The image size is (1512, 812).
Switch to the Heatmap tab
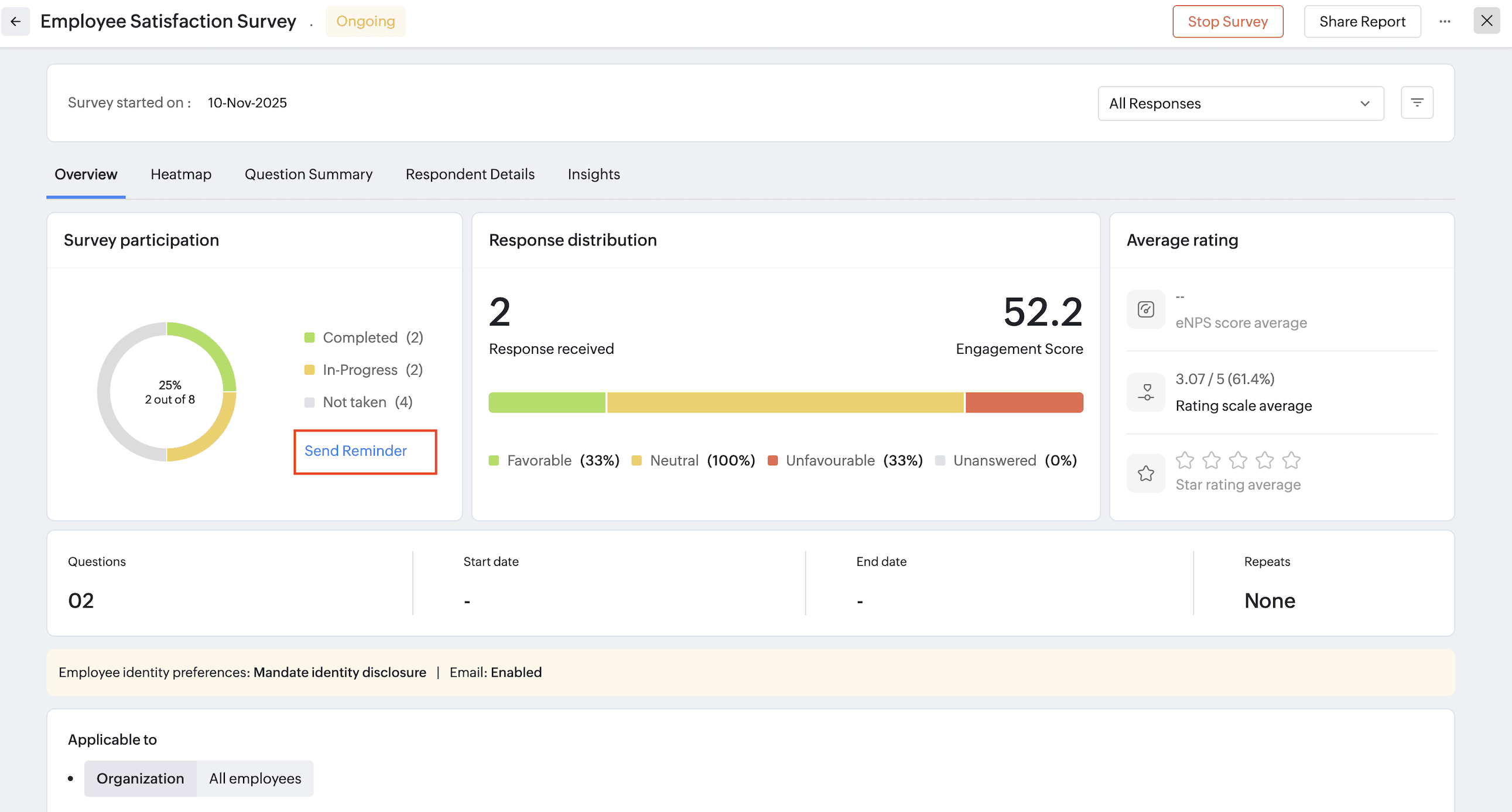181,175
